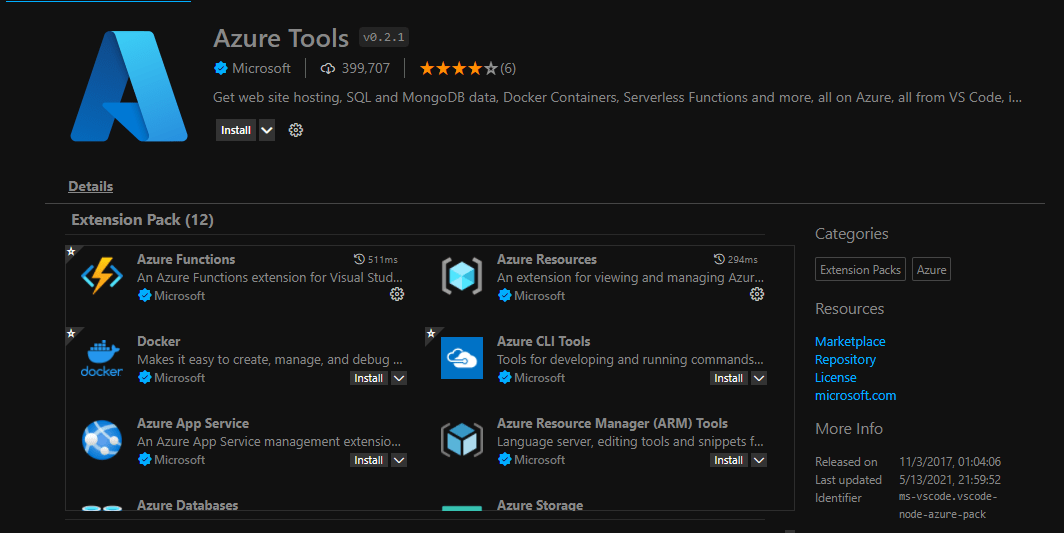The width and height of the screenshot is (1064, 533).
Task: Install Azure Resource Manager (ARM) Tools
Action: click(729, 460)
